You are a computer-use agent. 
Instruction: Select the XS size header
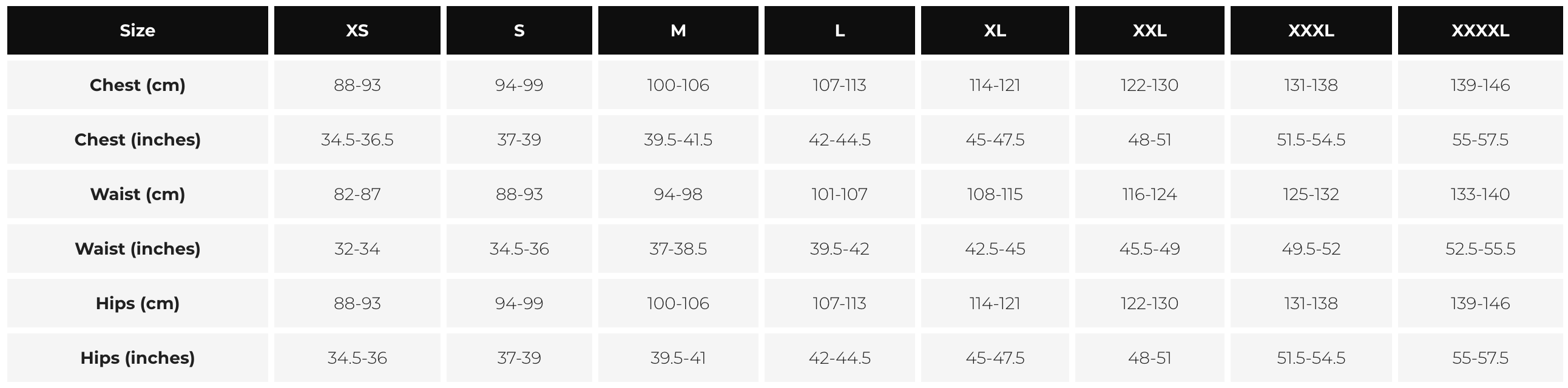click(x=357, y=30)
